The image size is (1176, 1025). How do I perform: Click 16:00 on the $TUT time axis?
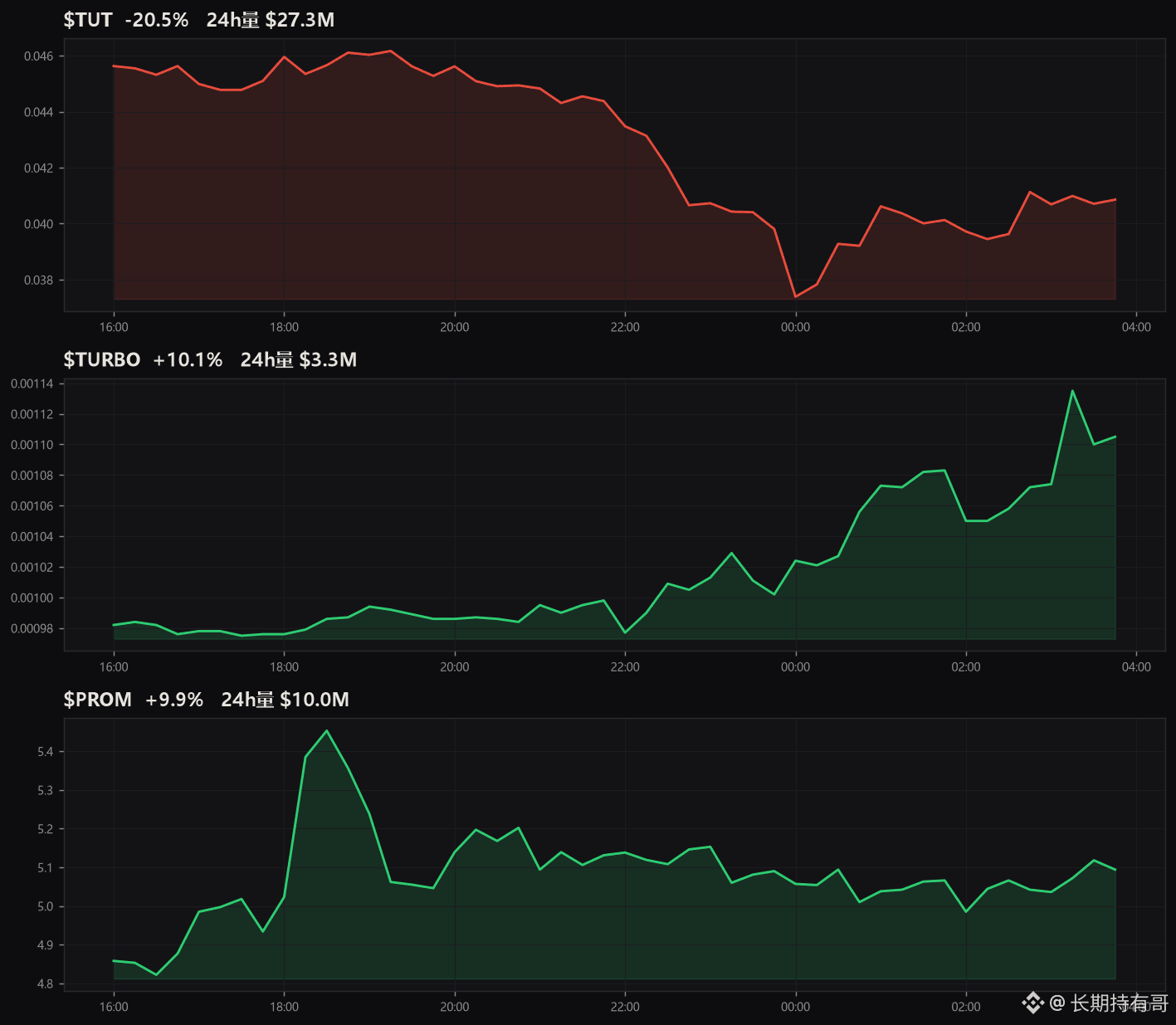click(x=114, y=327)
